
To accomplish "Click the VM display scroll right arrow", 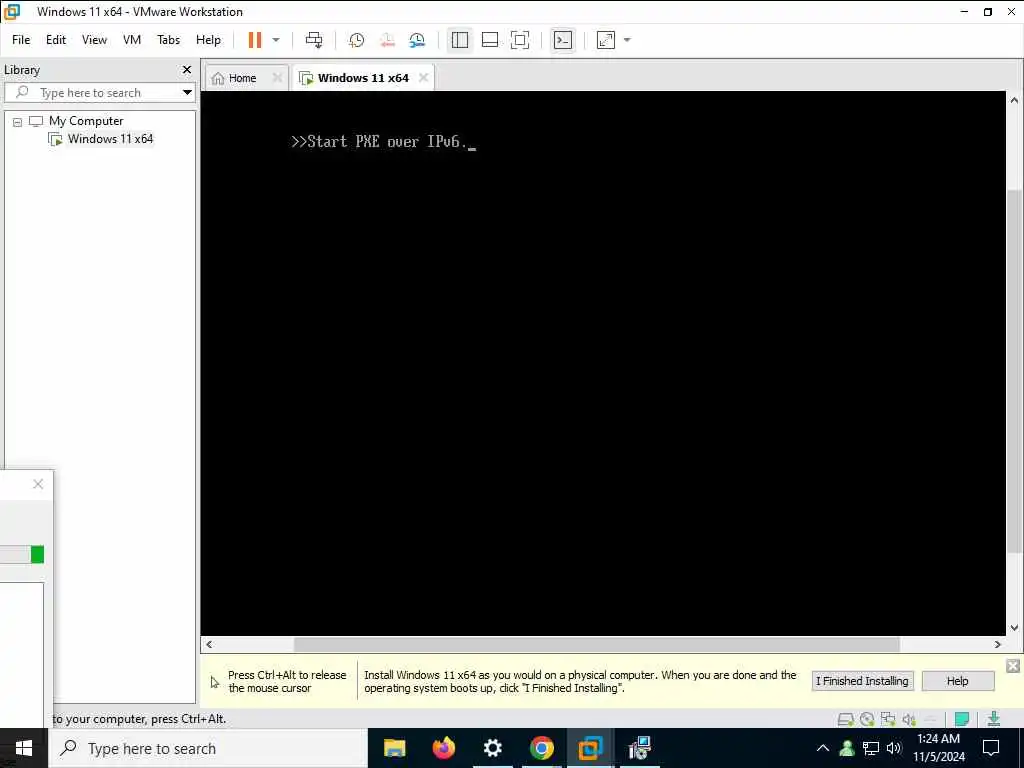I will point(997,645).
